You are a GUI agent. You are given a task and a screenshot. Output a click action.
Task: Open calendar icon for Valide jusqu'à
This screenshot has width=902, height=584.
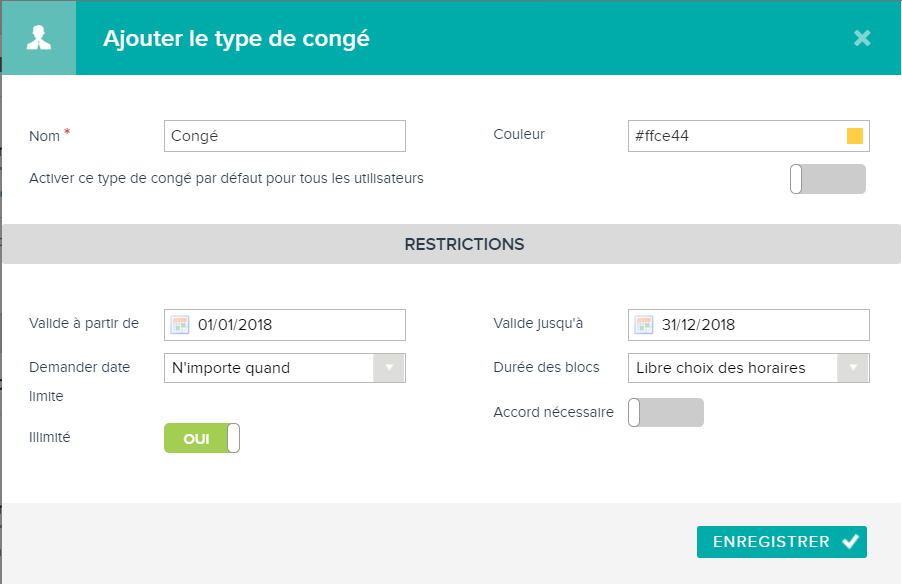point(644,325)
